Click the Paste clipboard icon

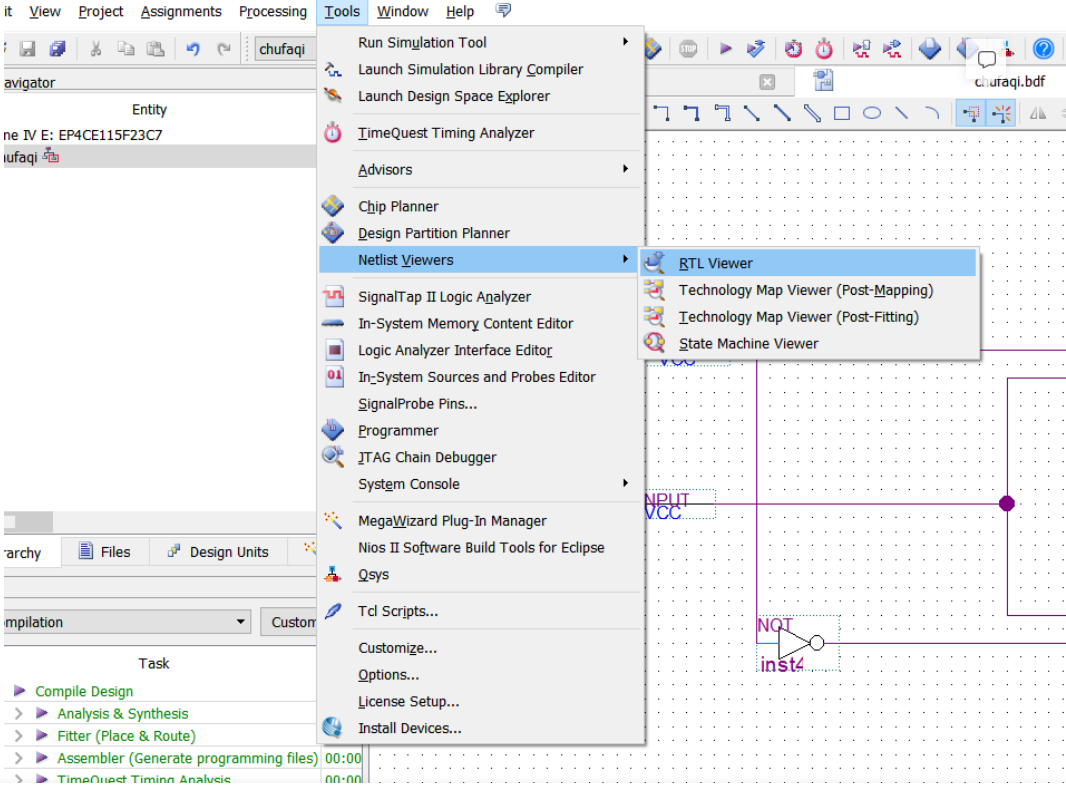pyautogui.click(x=156, y=49)
